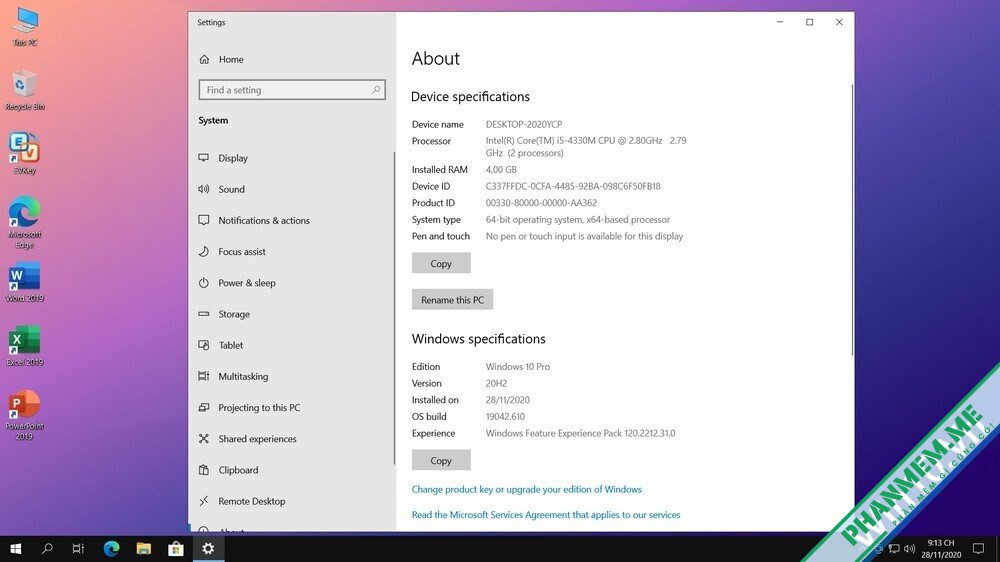Click the Settings gear on taskbar
This screenshot has width=1000, height=562.
[209, 549]
